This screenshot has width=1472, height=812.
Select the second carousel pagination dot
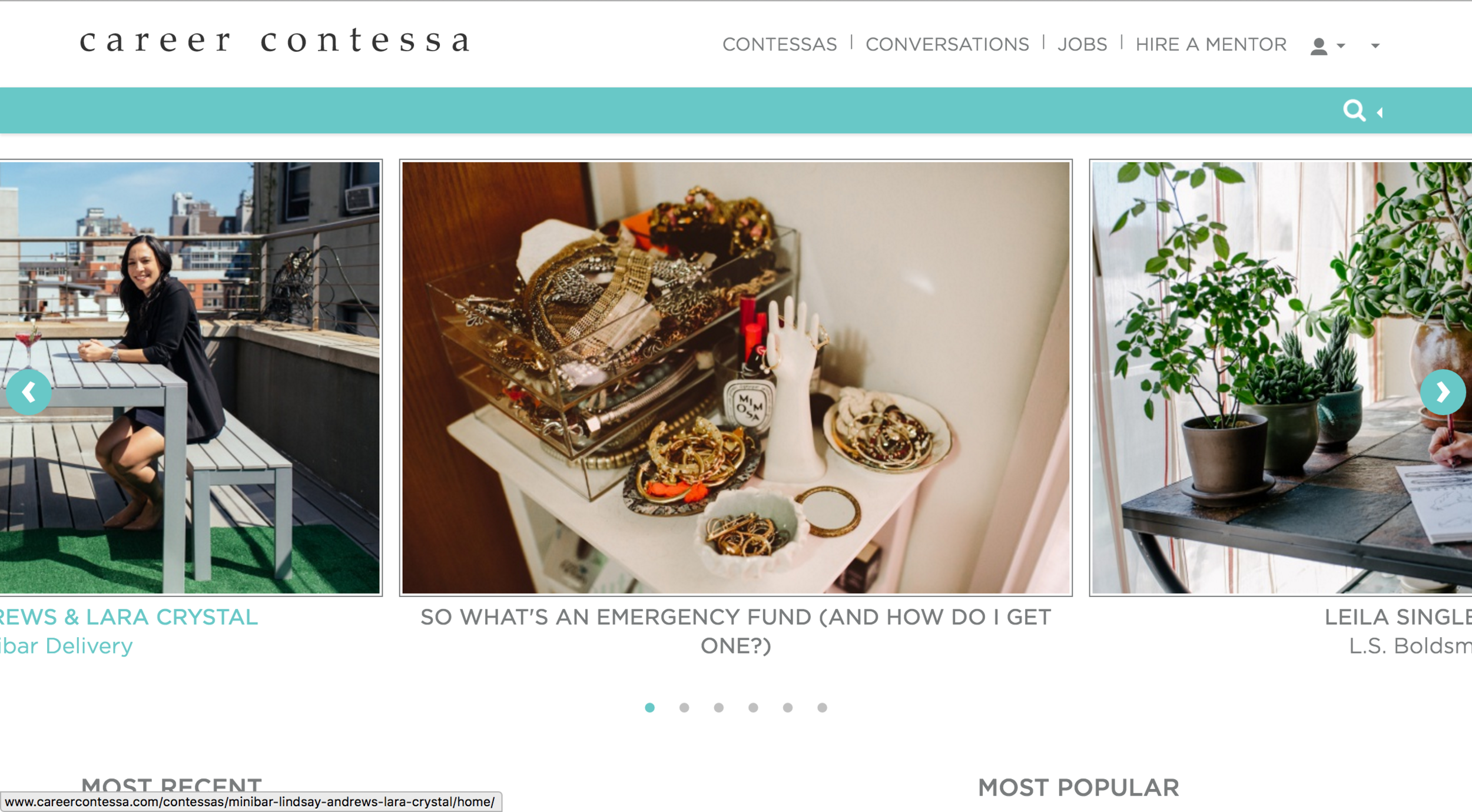pyautogui.click(x=684, y=707)
